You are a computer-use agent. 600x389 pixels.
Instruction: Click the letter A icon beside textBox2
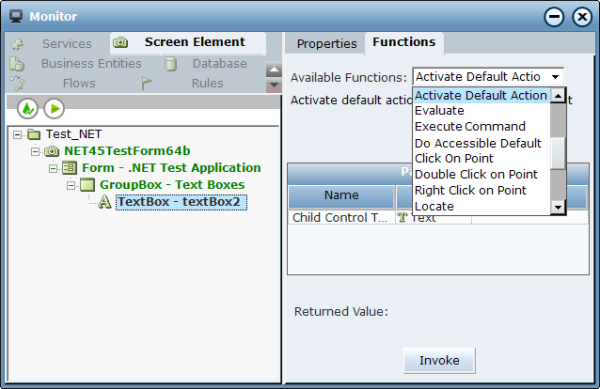tap(104, 202)
